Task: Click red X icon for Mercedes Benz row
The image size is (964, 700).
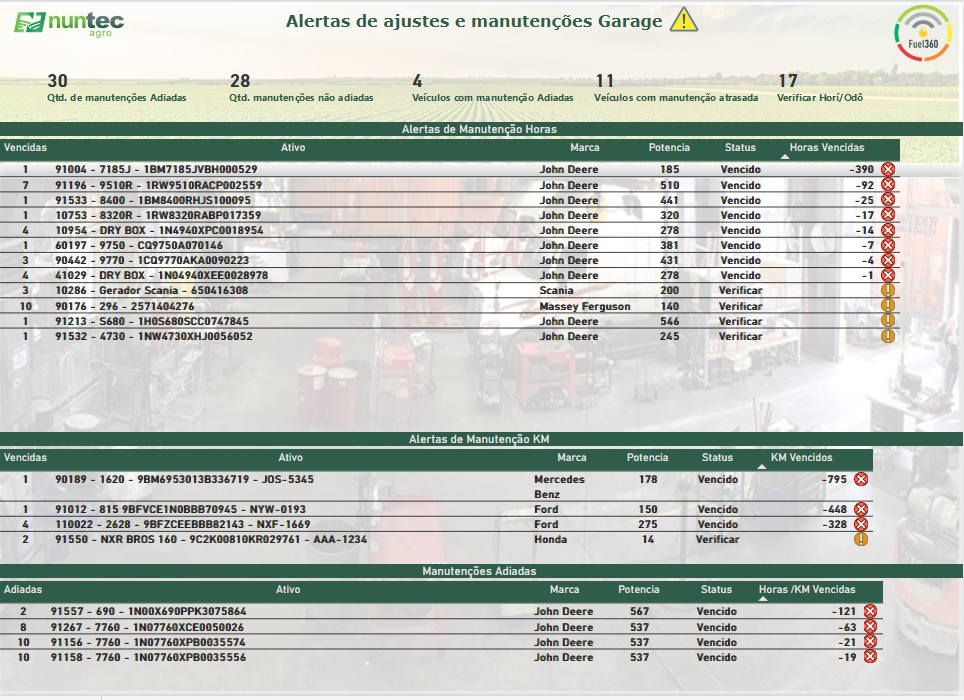Action: (x=861, y=479)
